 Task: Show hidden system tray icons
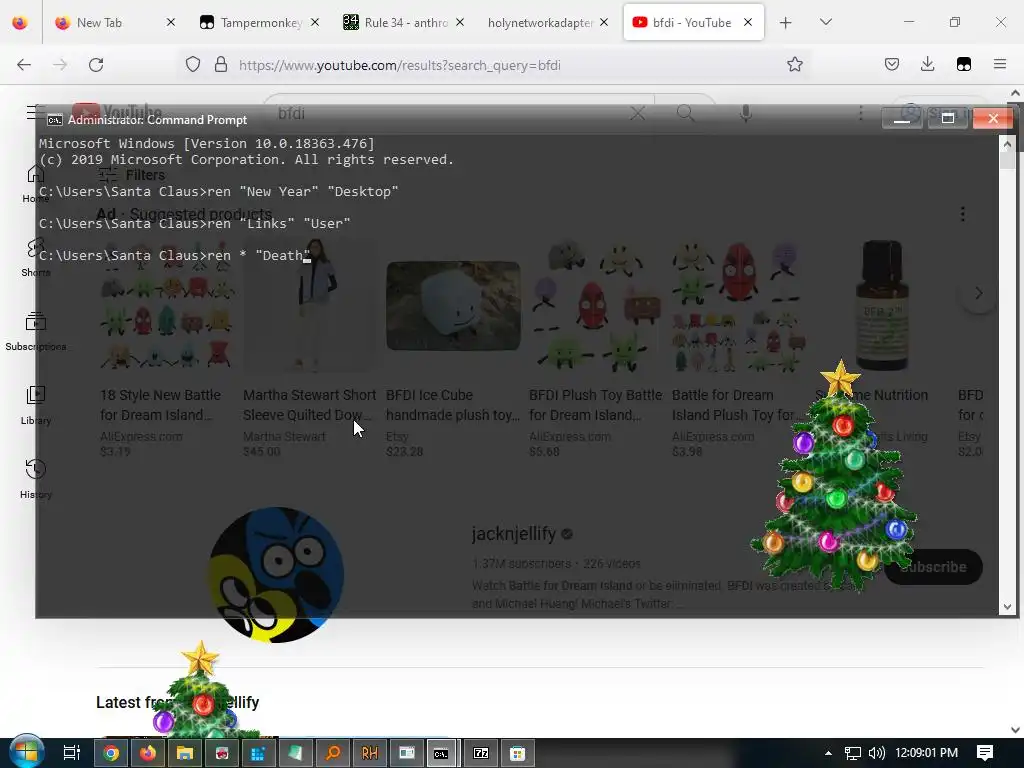[x=828, y=753]
